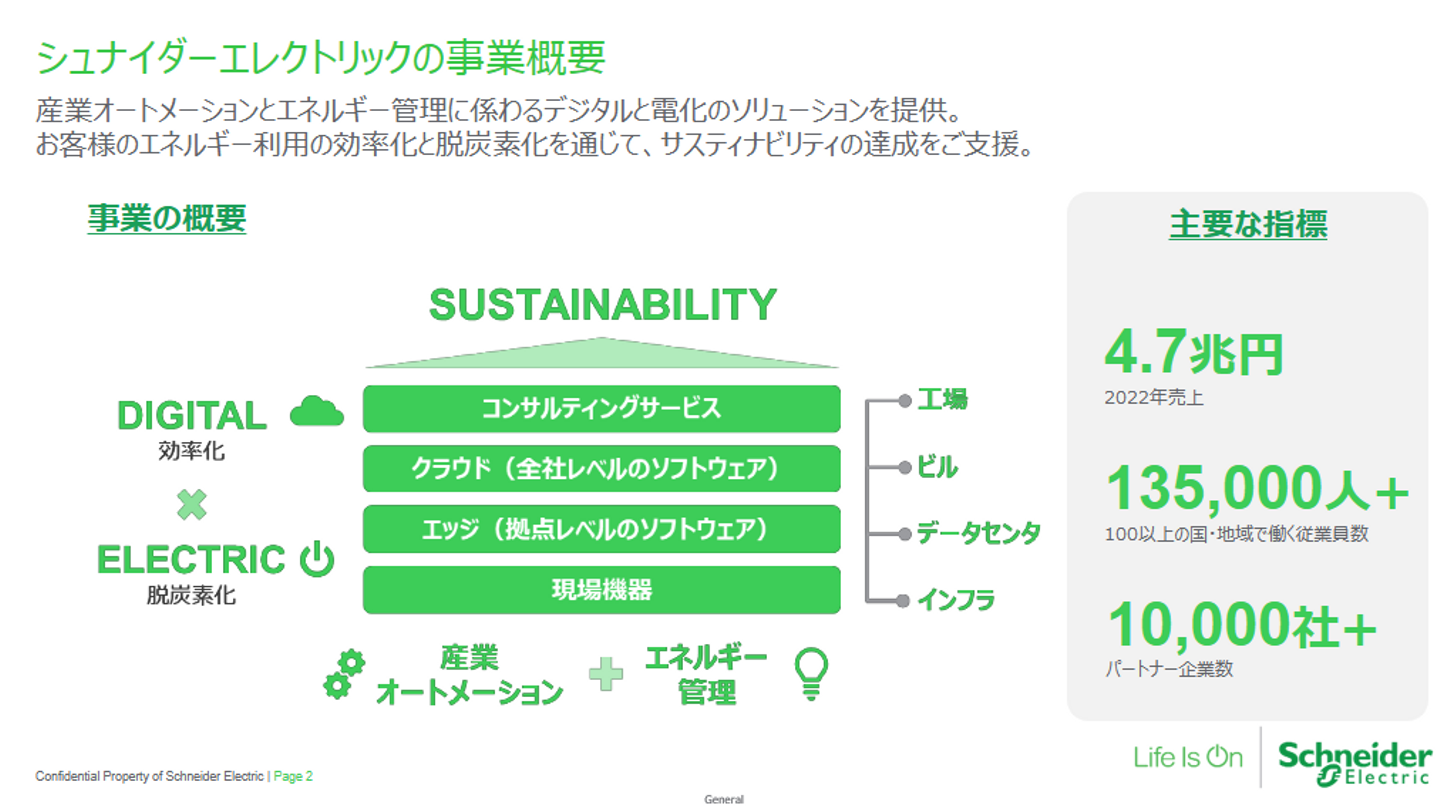Click the power icon beside ELECTRIC

(317, 559)
